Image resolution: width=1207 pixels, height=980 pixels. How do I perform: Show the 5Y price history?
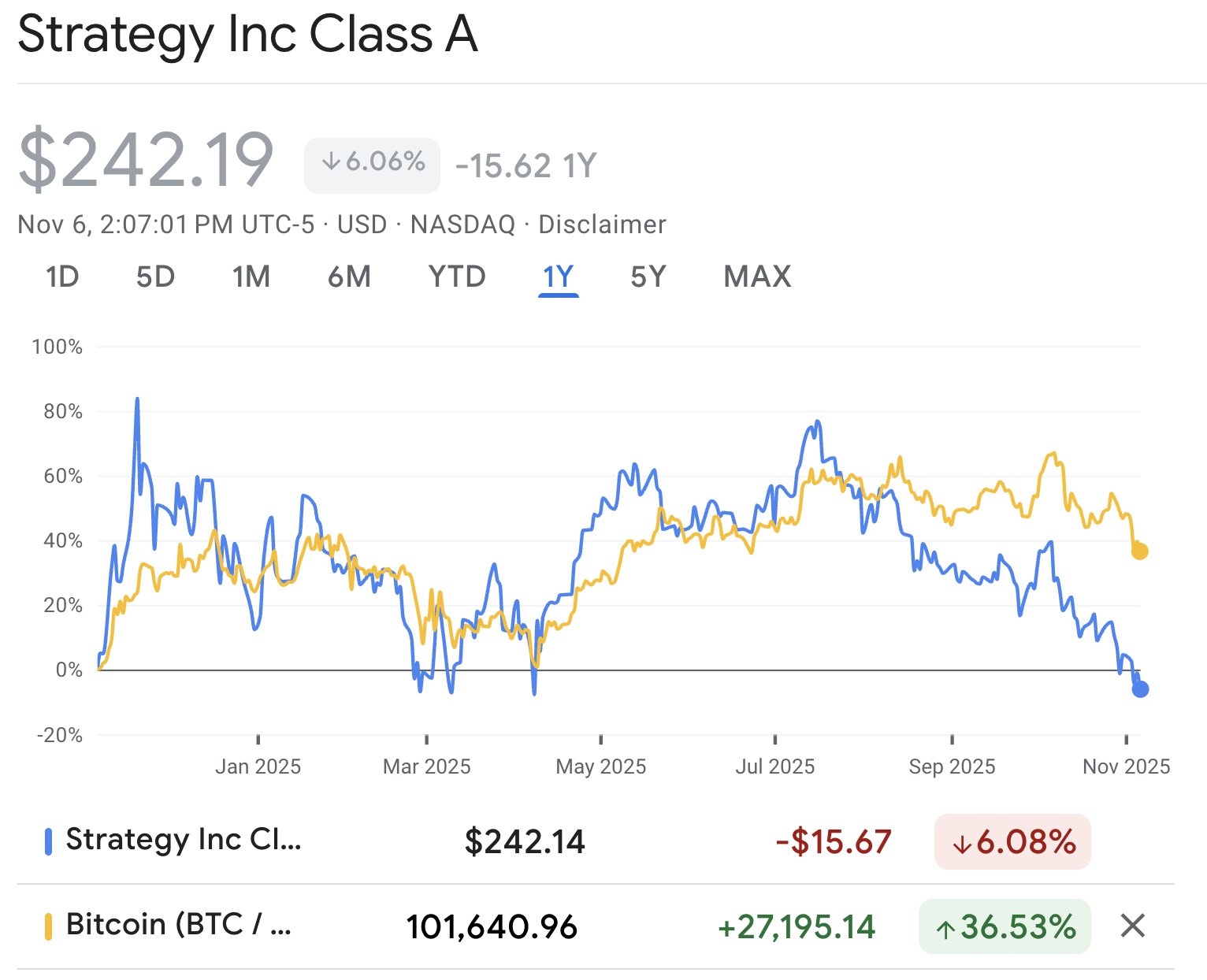click(x=648, y=277)
